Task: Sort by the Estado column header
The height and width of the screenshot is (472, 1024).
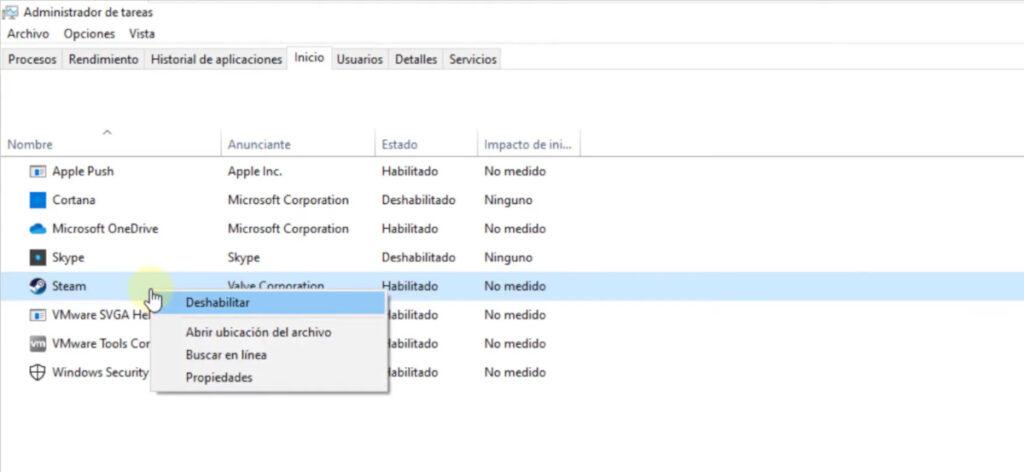Action: [x=399, y=144]
